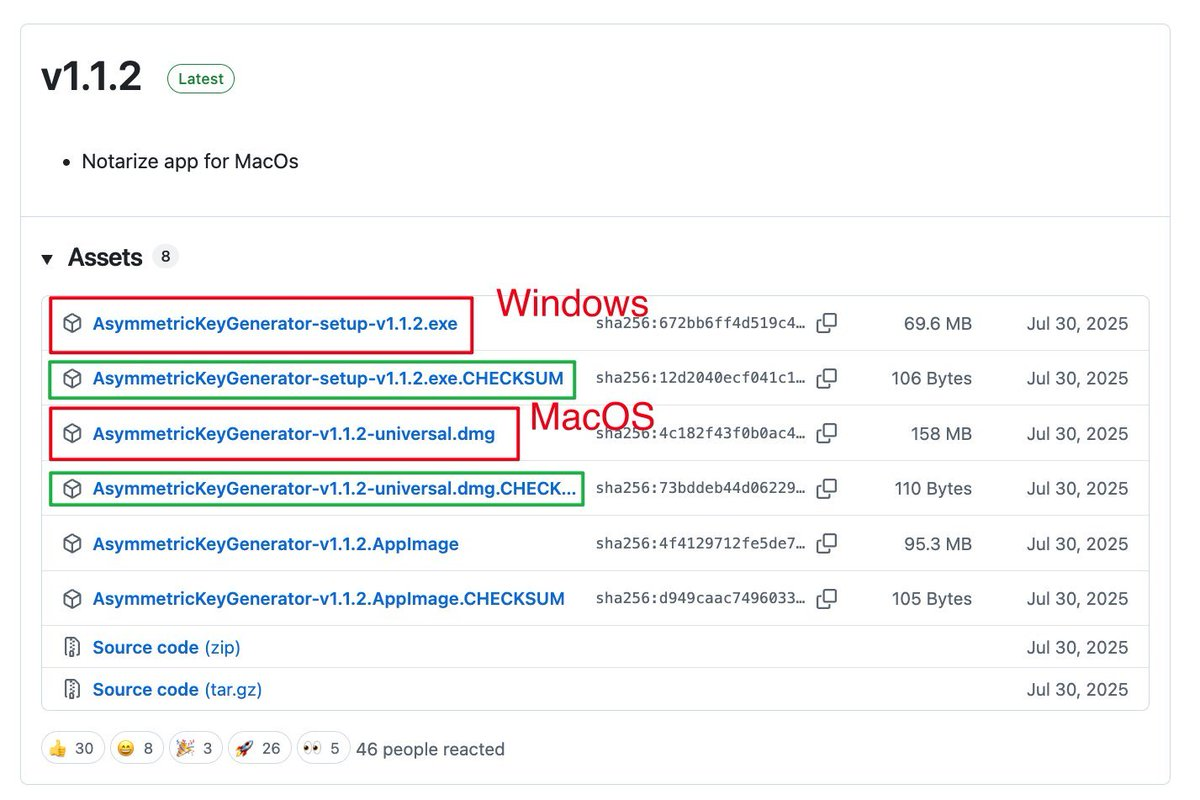This screenshot has width=1200, height=800.
Task: Click the zip file icon for Source code (zip)
Action: coord(72,648)
